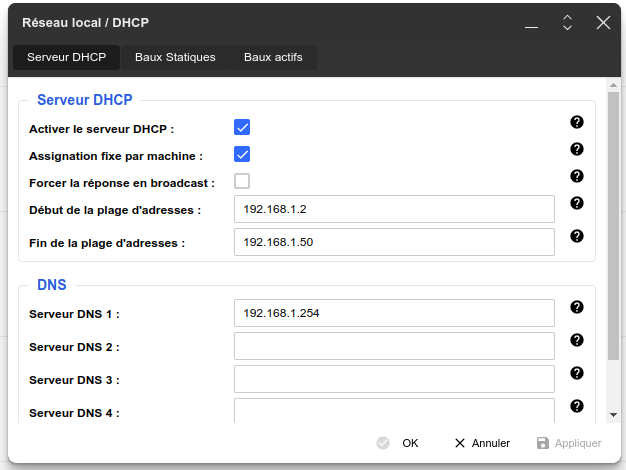Click the vertical scrollbar thumb

pyautogui.click(x=613, y=226)
